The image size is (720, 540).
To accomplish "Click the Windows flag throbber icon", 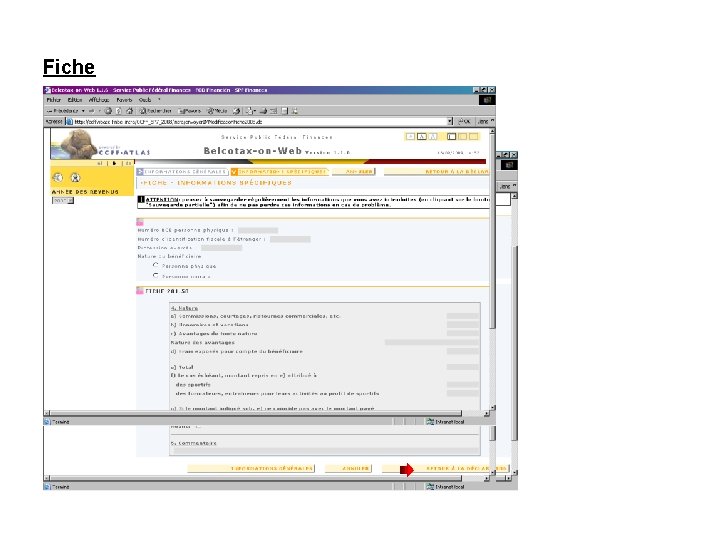I will pos(487,100).
